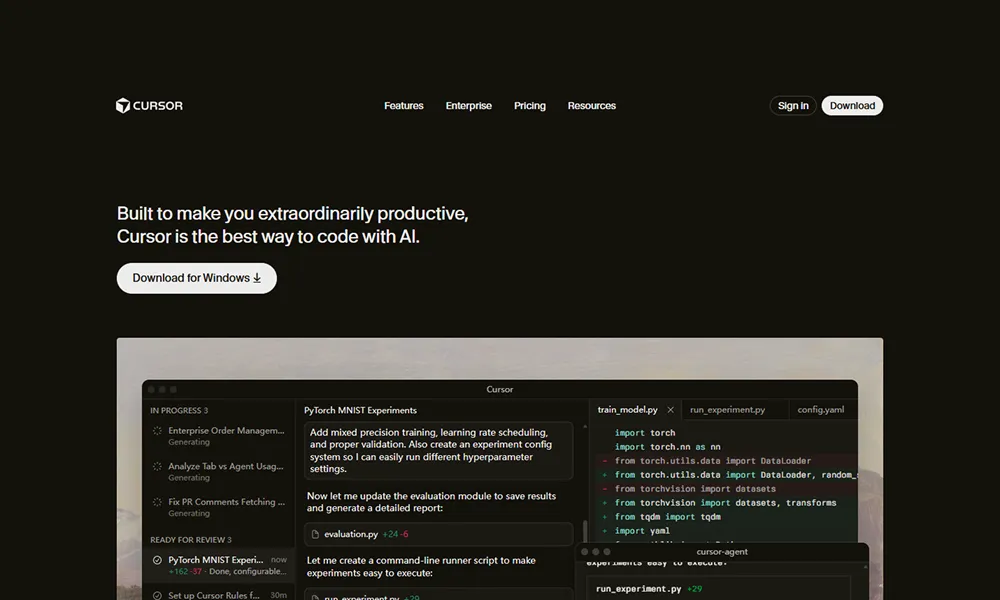
Task: Close the train_model.py editor tab
Action: tap(670, 410)
